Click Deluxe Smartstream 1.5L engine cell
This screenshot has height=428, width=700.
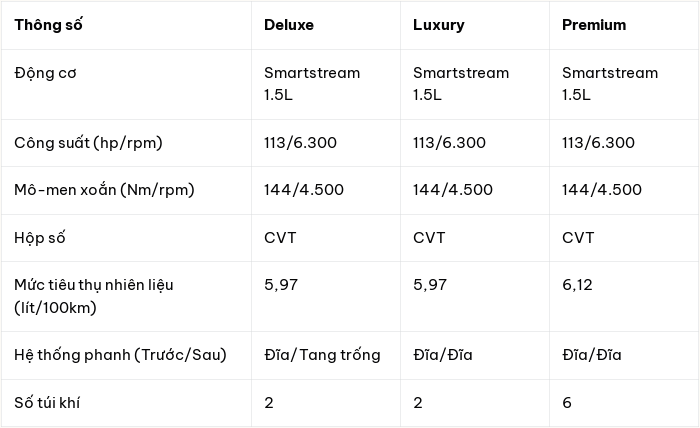(312, 84)
